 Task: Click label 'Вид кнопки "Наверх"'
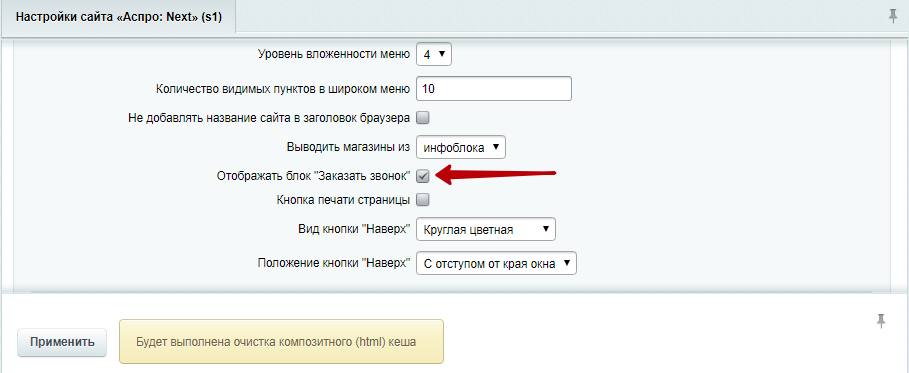tap(355, 229)
